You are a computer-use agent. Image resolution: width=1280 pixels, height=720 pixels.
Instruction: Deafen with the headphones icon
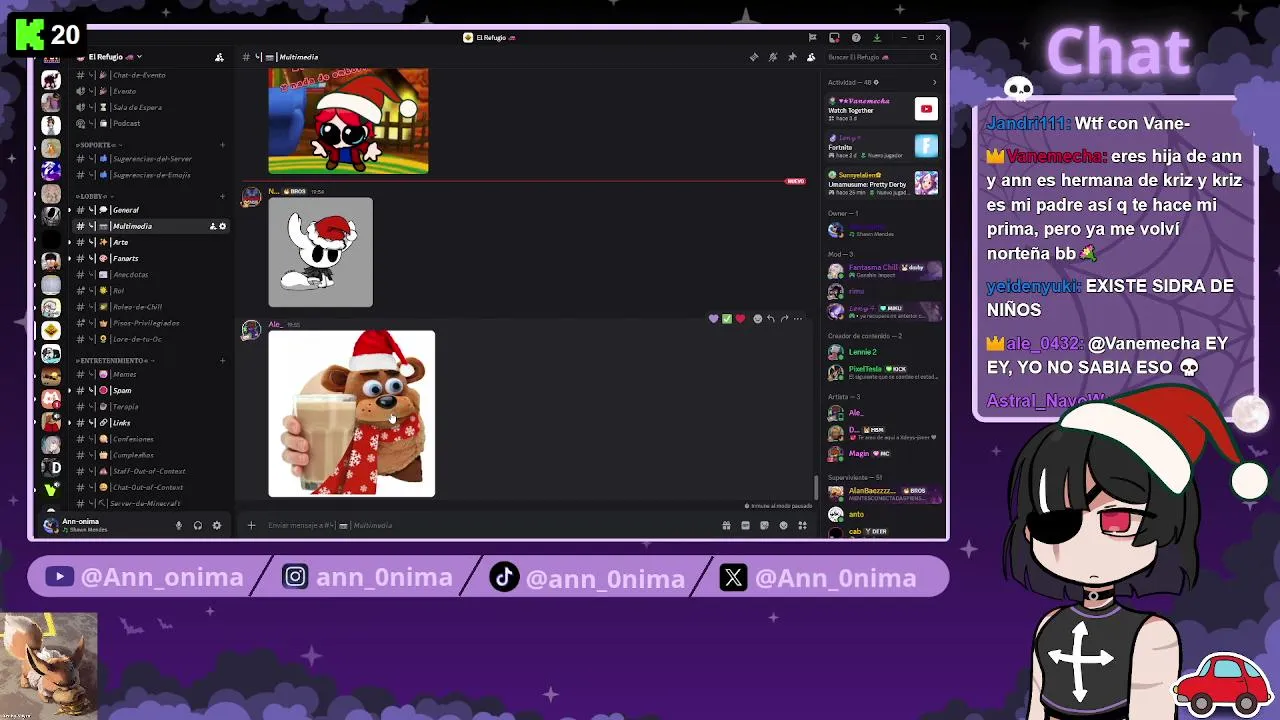pyautogui.click(x=198, y=525)
